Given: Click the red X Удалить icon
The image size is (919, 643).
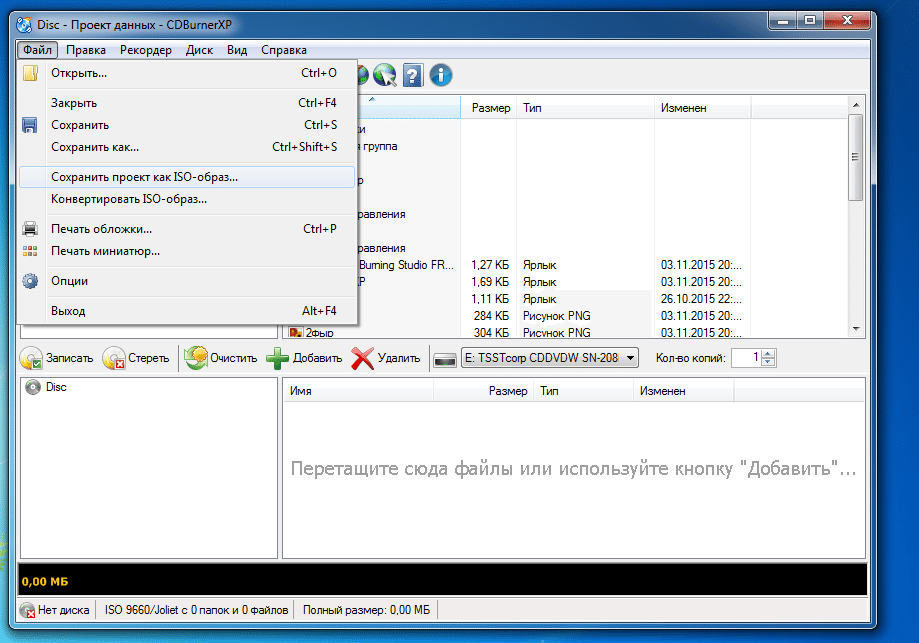Looking at the screenshot, I should pos(363,358).
